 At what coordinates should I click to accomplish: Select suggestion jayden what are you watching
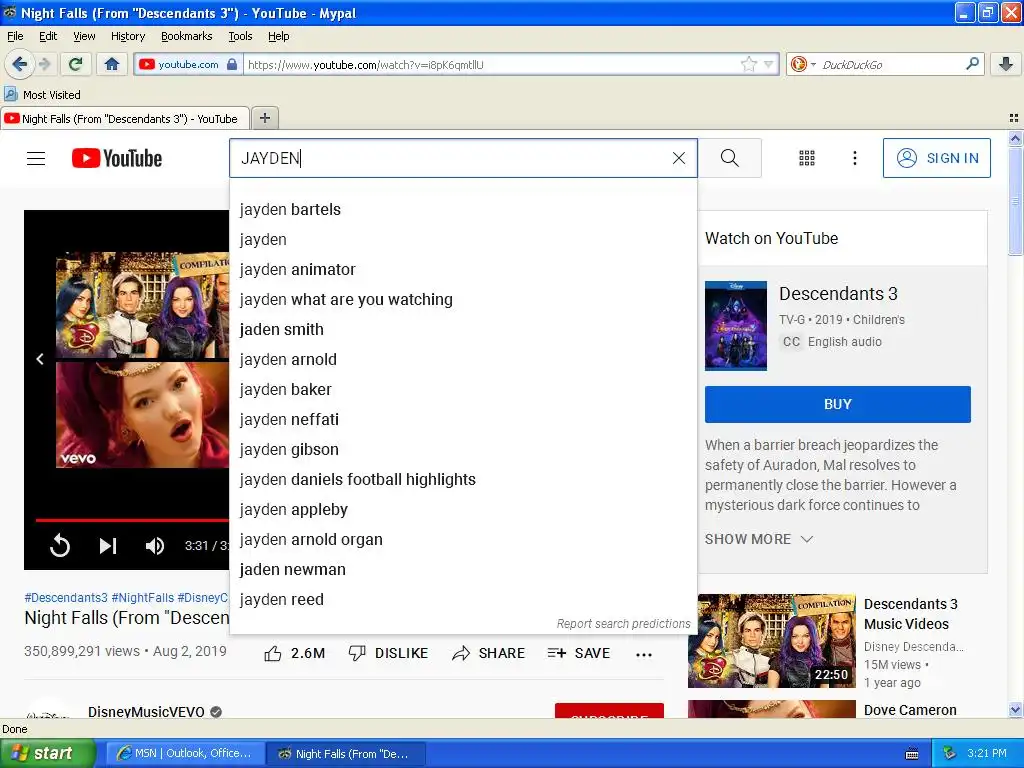tap(463, 300)
